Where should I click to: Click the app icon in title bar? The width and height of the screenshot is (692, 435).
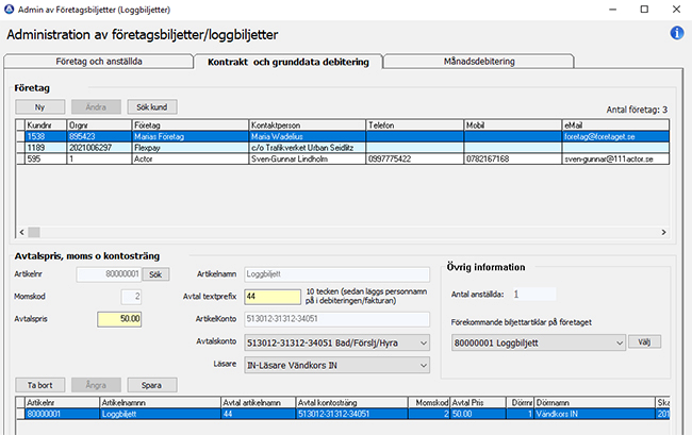pyautogui.click(x=9, y=9)
